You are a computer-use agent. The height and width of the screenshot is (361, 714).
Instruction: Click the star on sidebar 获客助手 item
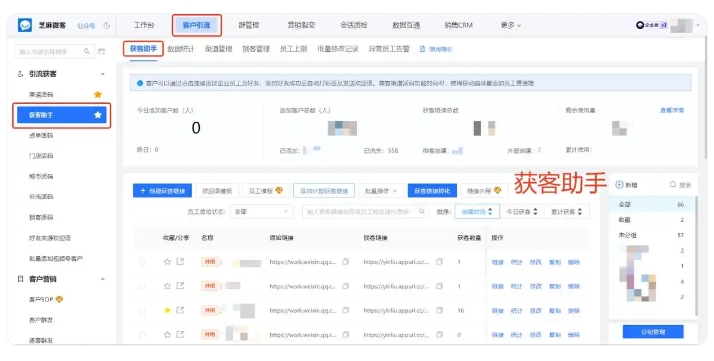click(97, 115)
